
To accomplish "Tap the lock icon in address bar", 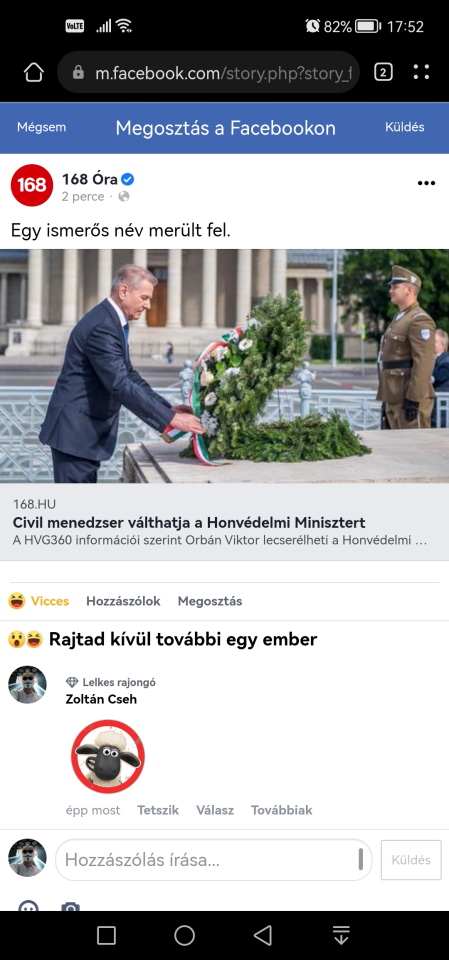I will pyautogui.click(x=78, y=73).
